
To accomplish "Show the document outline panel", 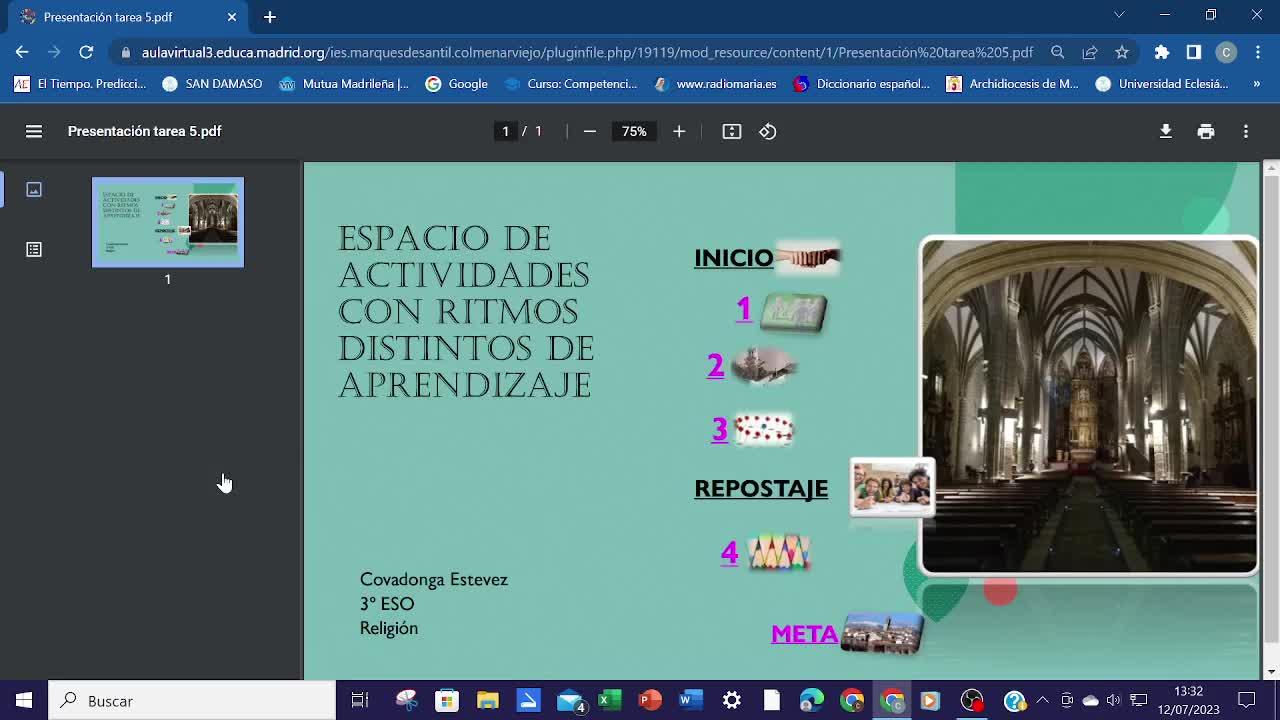I will click(x=34, y=249).
